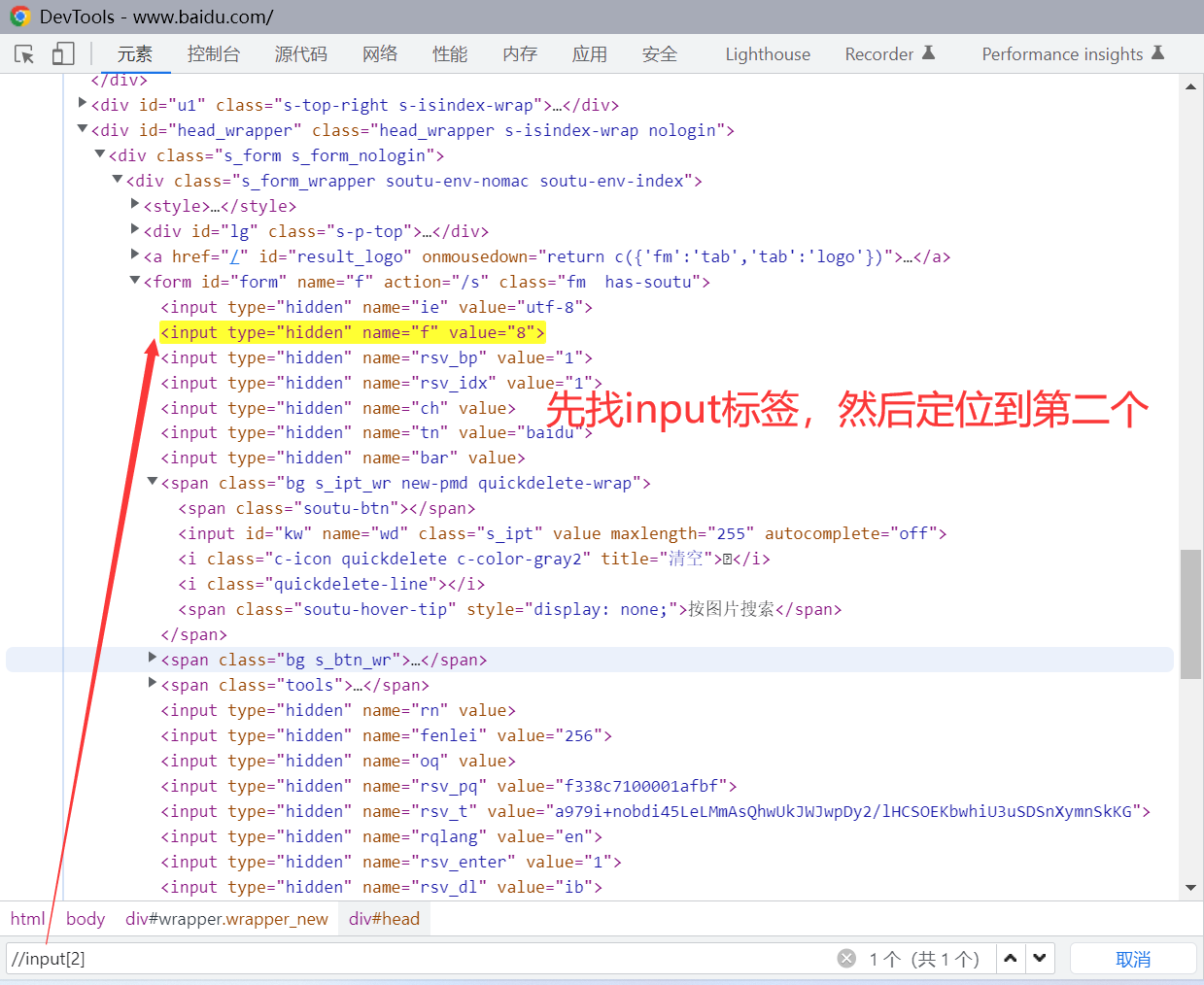Collapse the div id="head_wrapper" node
1204x985 pixels.
83,128
